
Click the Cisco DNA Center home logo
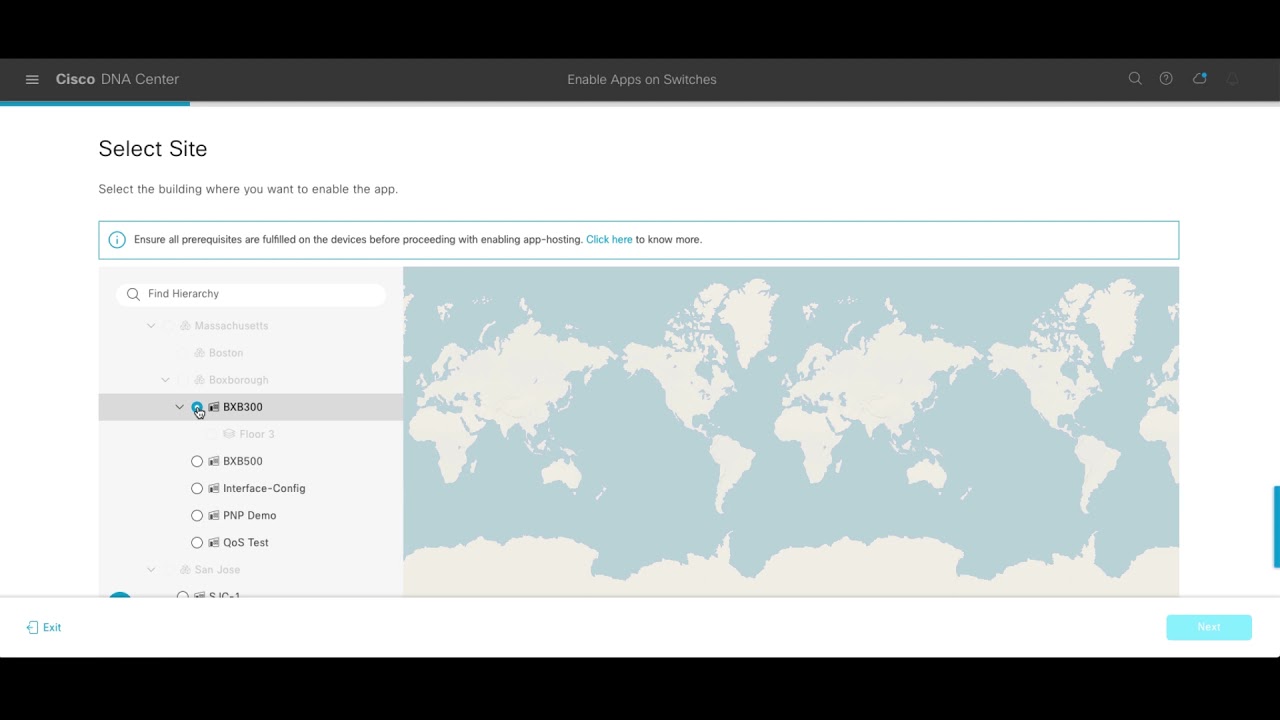117,79
